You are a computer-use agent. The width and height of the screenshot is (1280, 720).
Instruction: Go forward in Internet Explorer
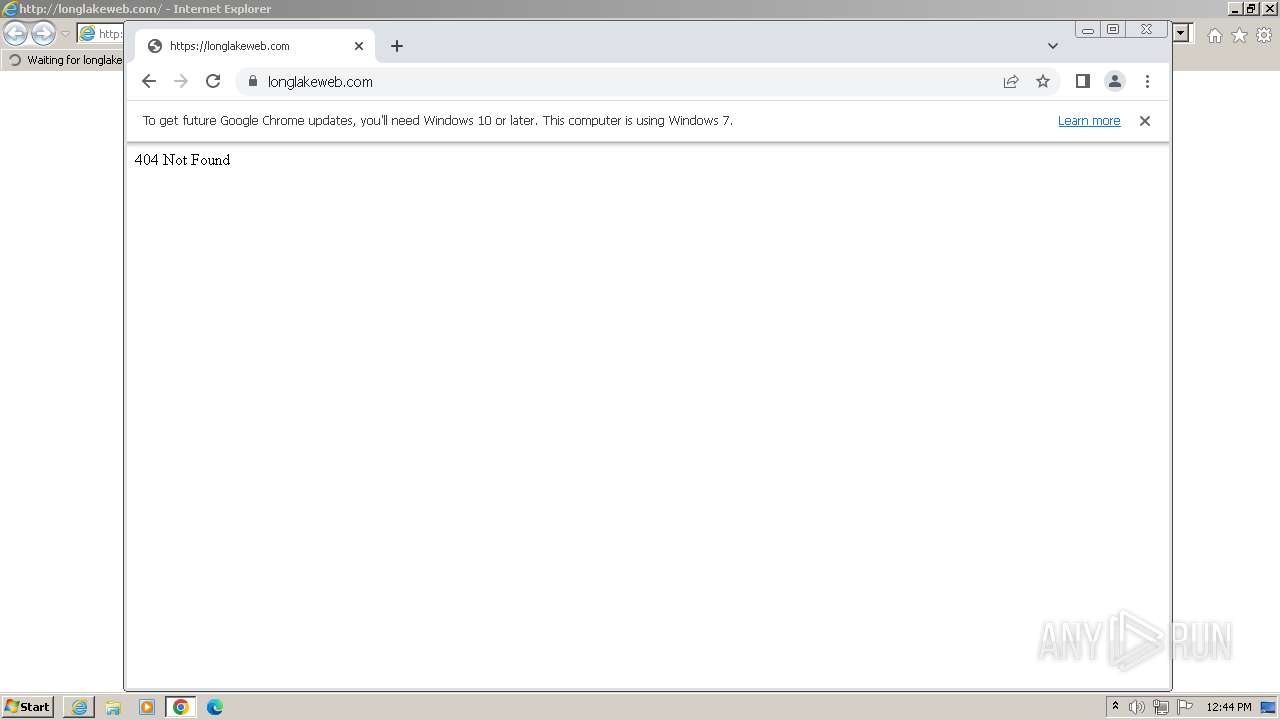pyautogui.click(x=43, y=34)
